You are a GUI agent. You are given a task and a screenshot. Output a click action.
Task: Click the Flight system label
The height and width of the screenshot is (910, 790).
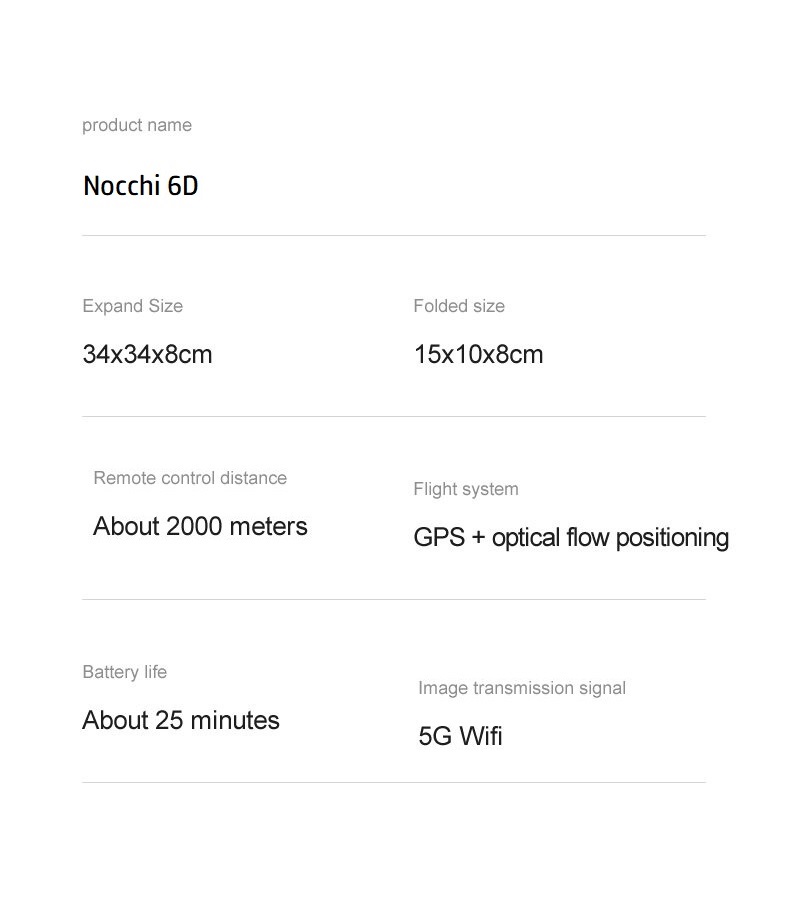pos(466,489)
